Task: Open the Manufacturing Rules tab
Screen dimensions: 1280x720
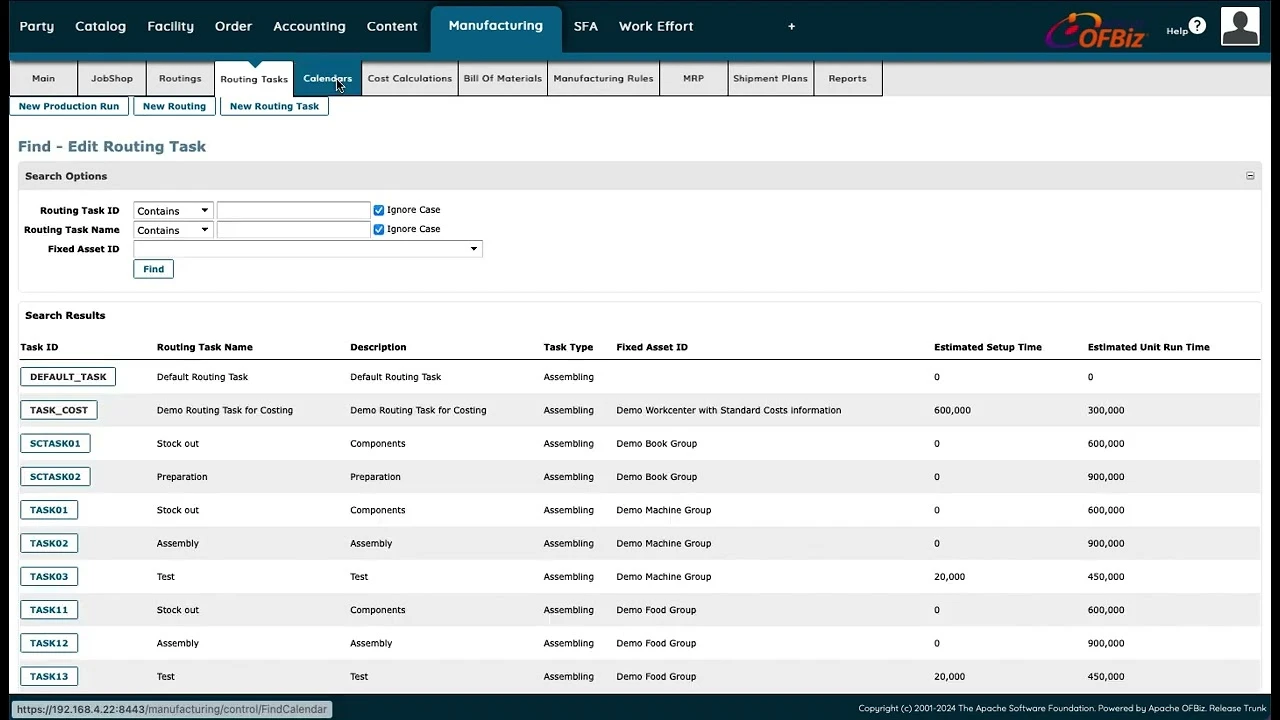Action: pyautogui.click(x=603, y=78)
